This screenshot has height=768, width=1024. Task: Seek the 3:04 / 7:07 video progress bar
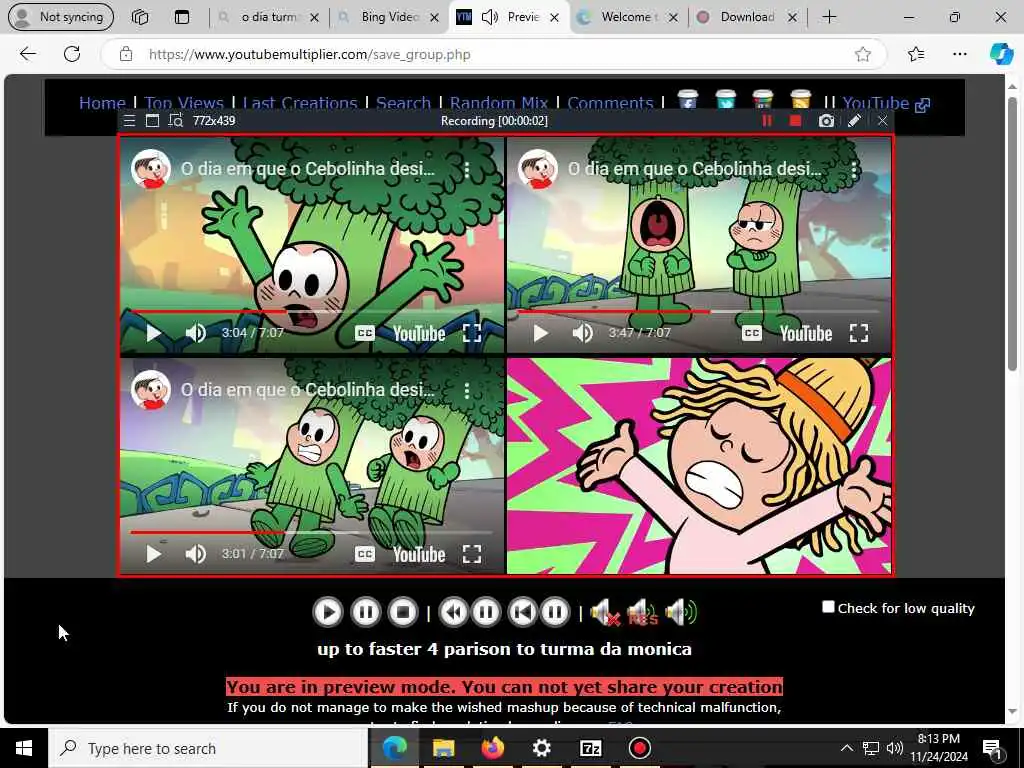pos(312,312)
